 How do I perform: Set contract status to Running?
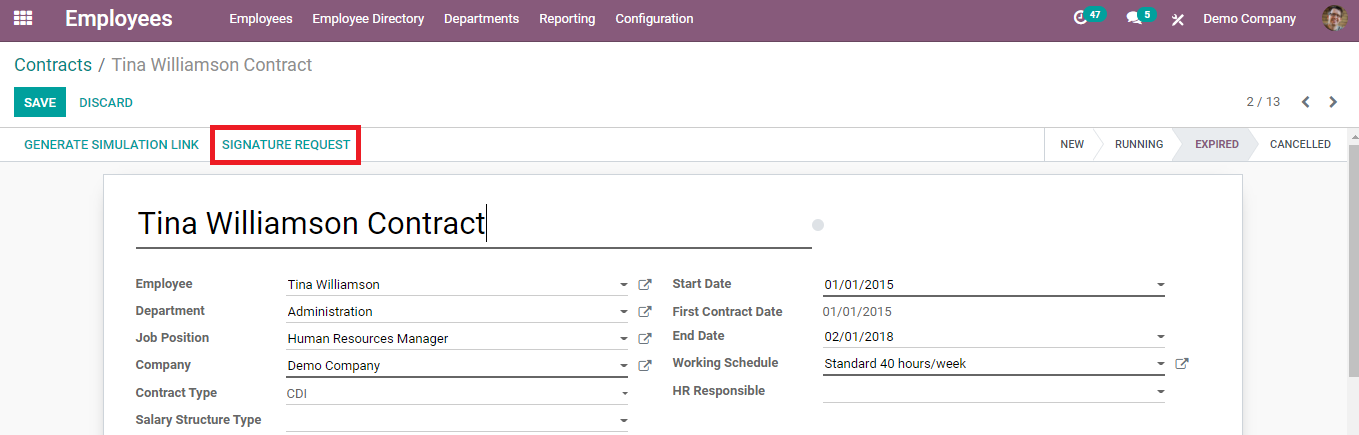1138,144
